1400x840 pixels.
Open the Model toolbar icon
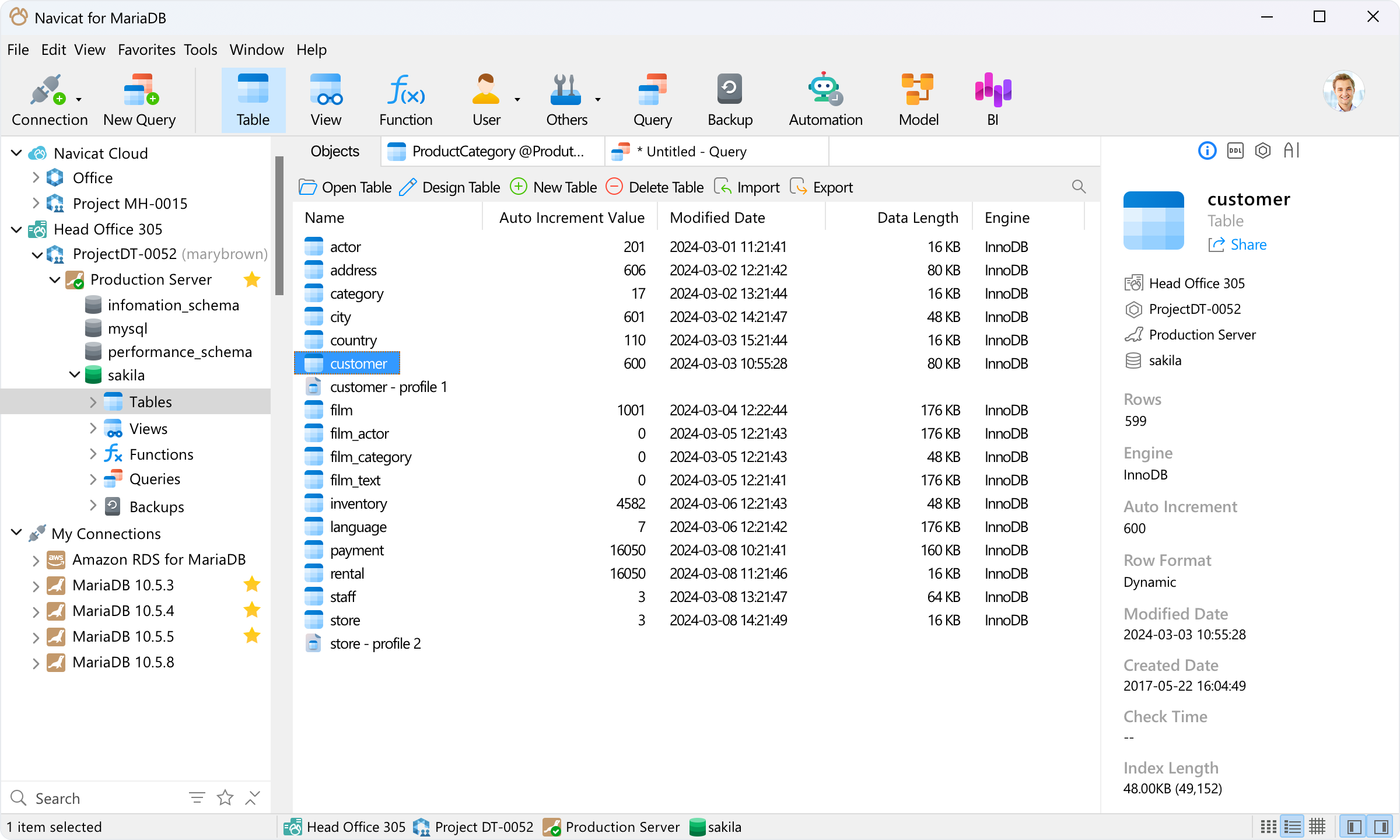coord(918,100)
